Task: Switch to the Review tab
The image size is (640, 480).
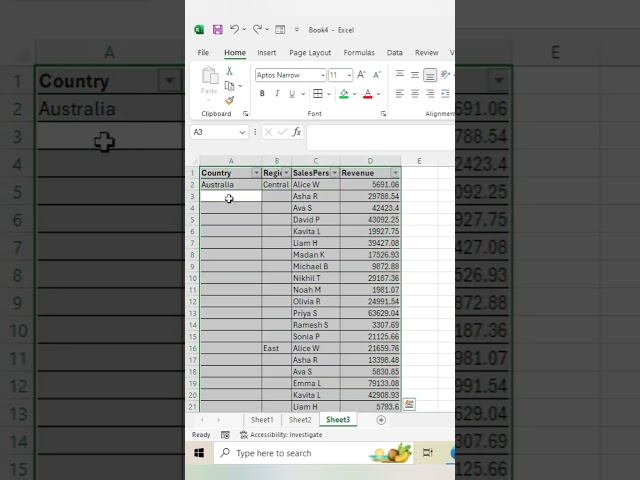Action: pyautogui.click(x=427, y=53)
